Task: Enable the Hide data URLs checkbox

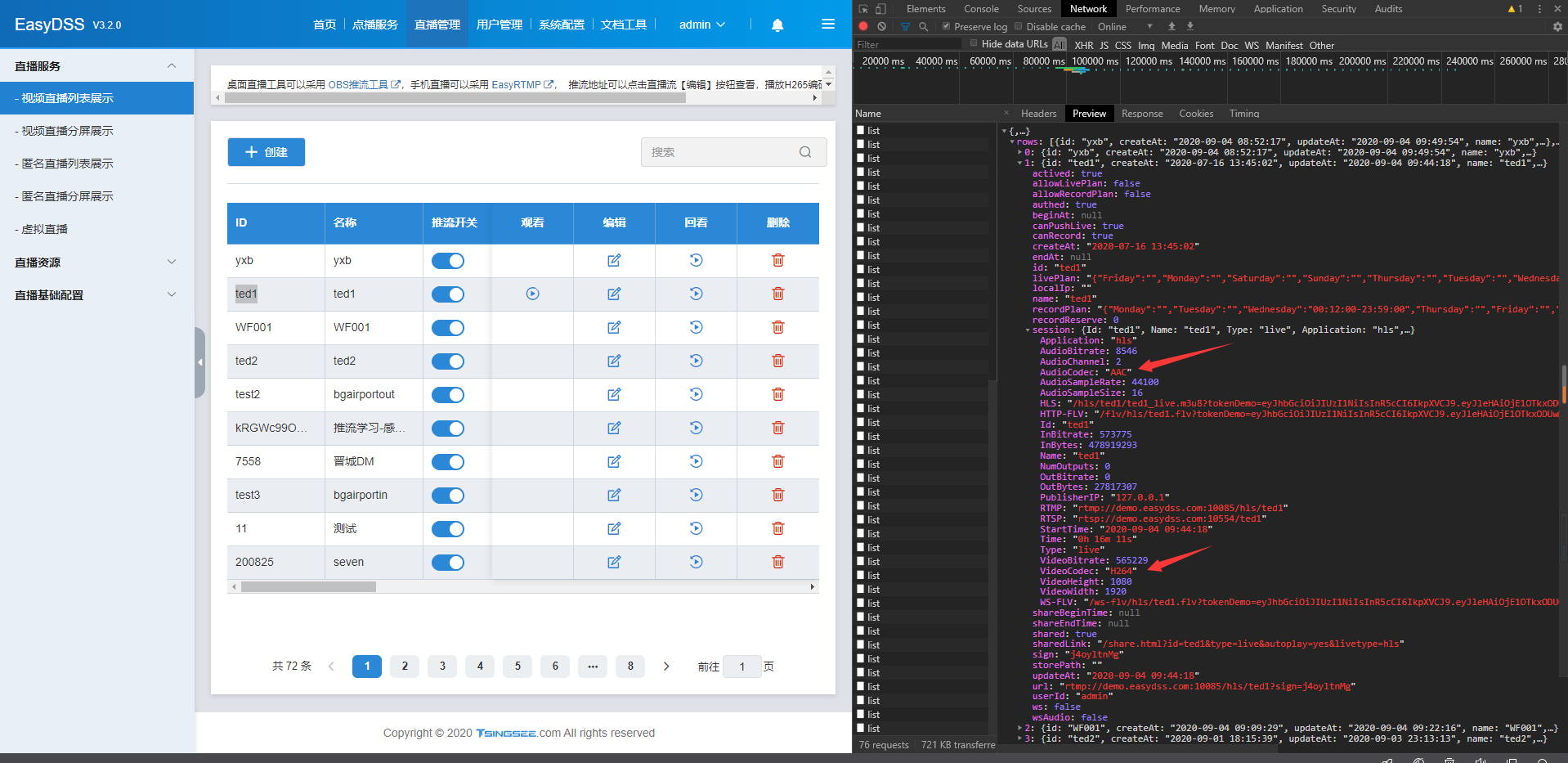Action: [x=974, y=43]
